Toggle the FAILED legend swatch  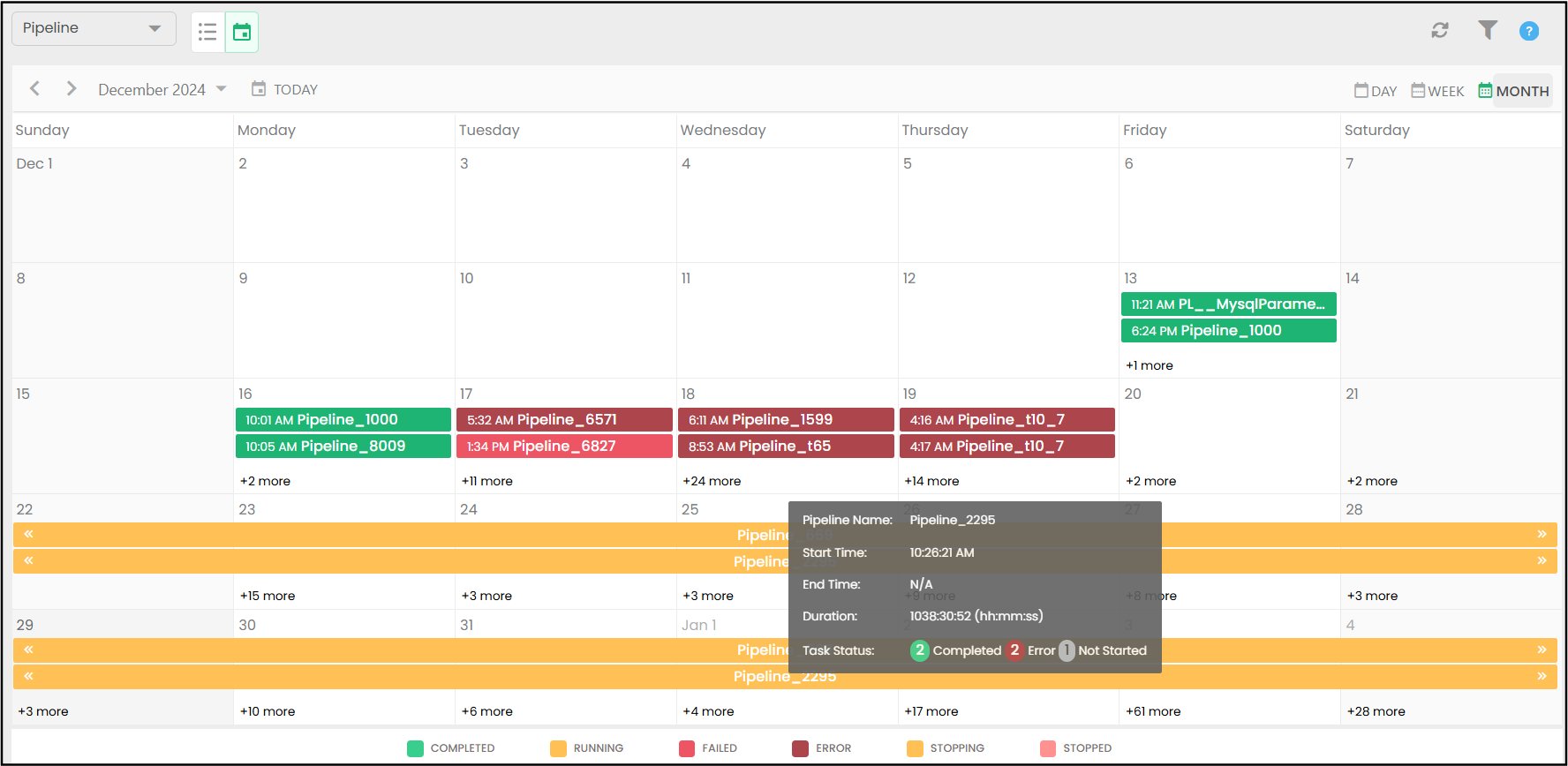click(687, 748)
